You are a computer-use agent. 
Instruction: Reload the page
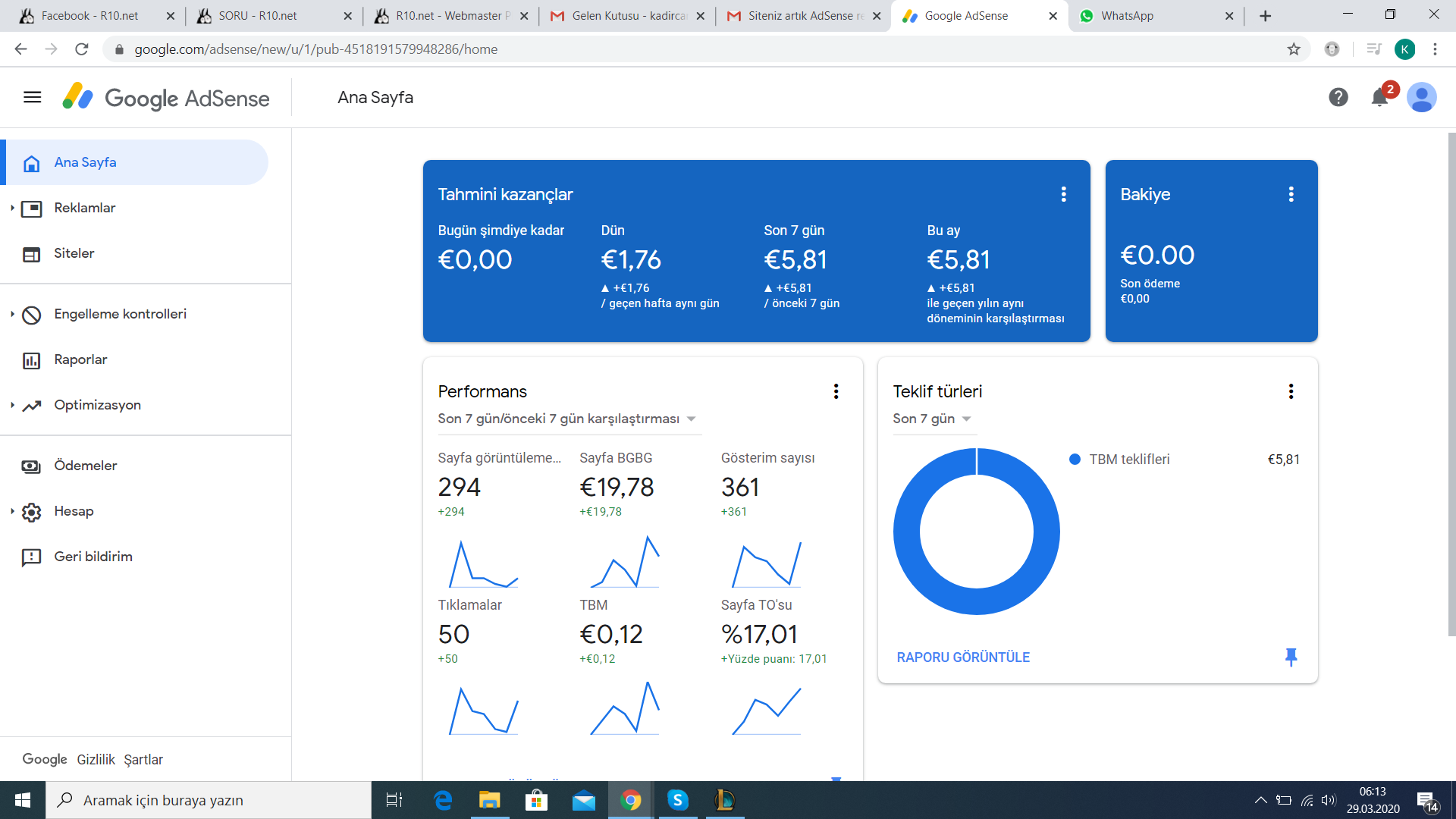pyautogui.click(x=82, y=49)
